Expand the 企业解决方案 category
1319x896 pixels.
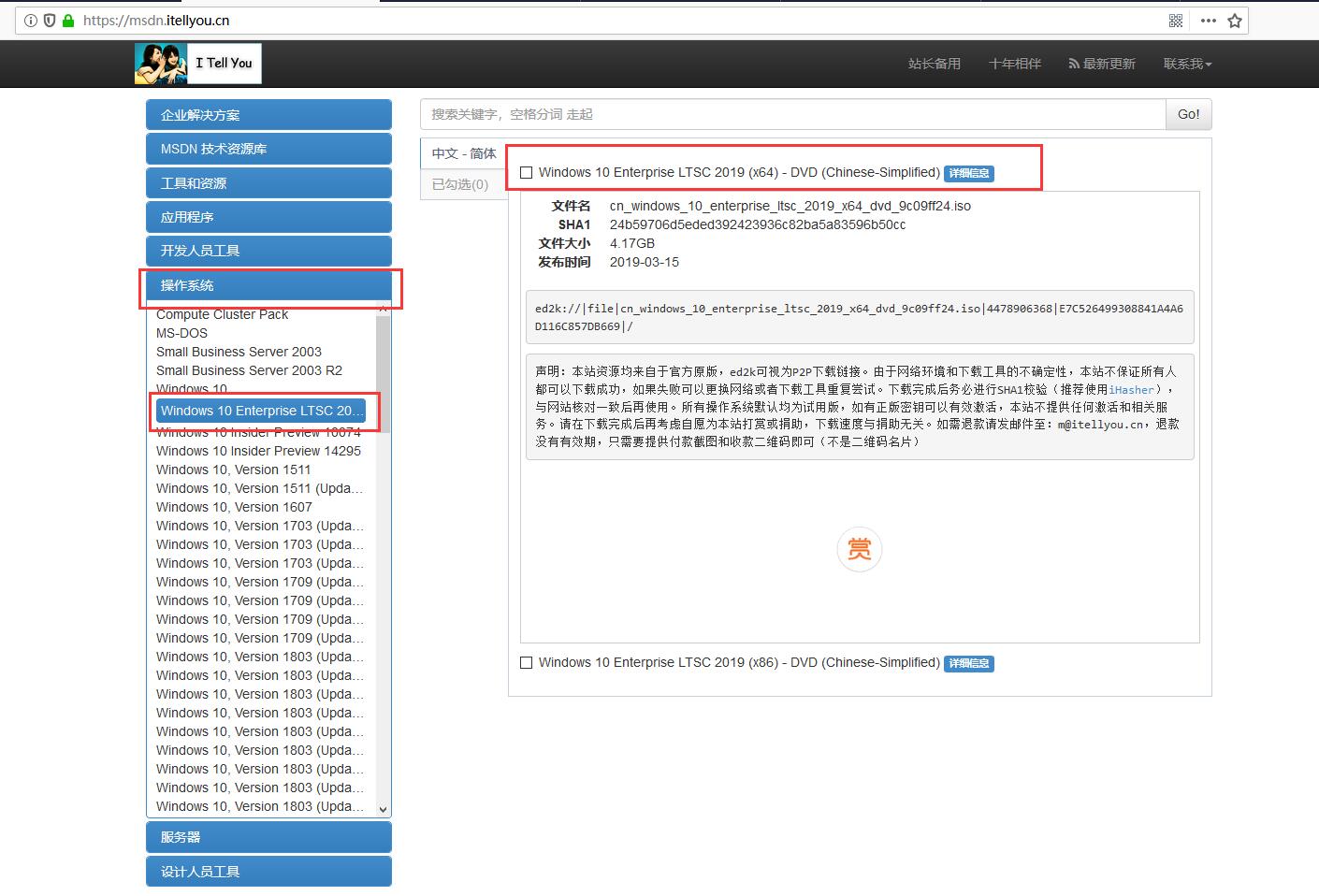(268, 115)
